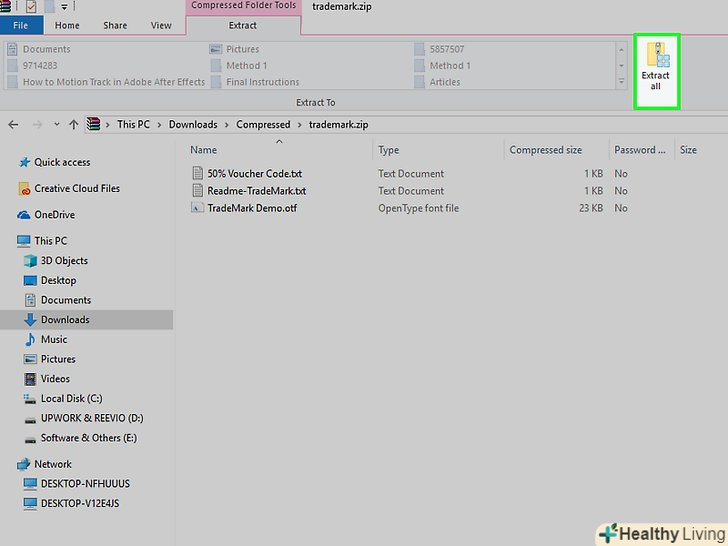Viewport: 728px width, 546px height.
Task: Click Compressed in the address breadcrumb
Action: point(263,124)
